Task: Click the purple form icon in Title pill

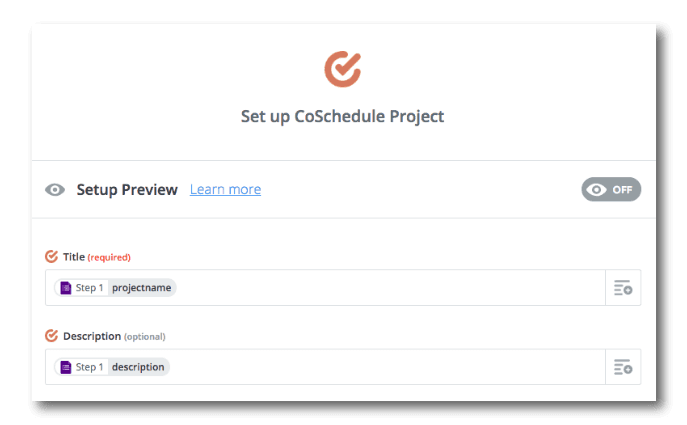Action: (66, 288)
